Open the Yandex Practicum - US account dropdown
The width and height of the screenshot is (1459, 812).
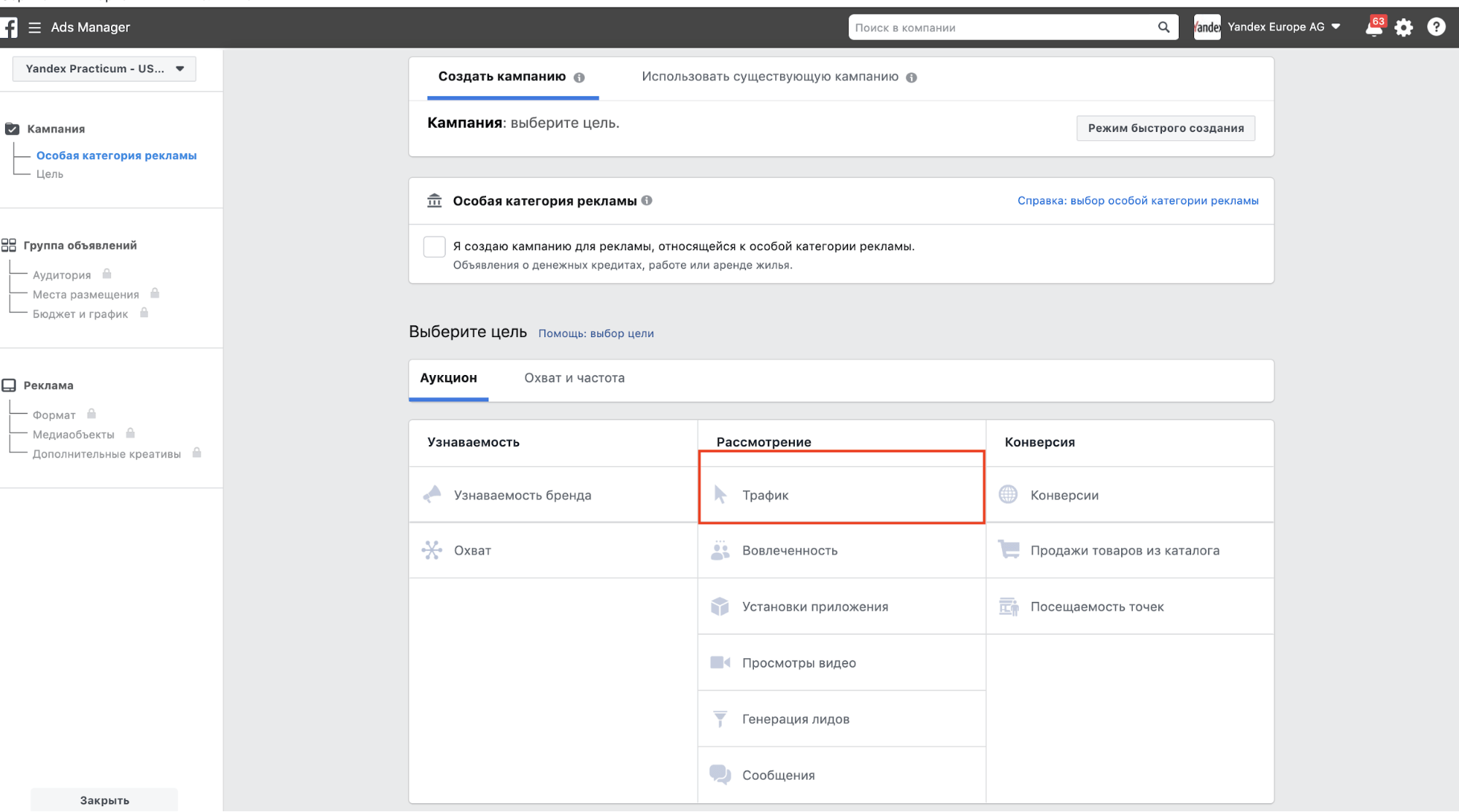[x=104, y=69]
